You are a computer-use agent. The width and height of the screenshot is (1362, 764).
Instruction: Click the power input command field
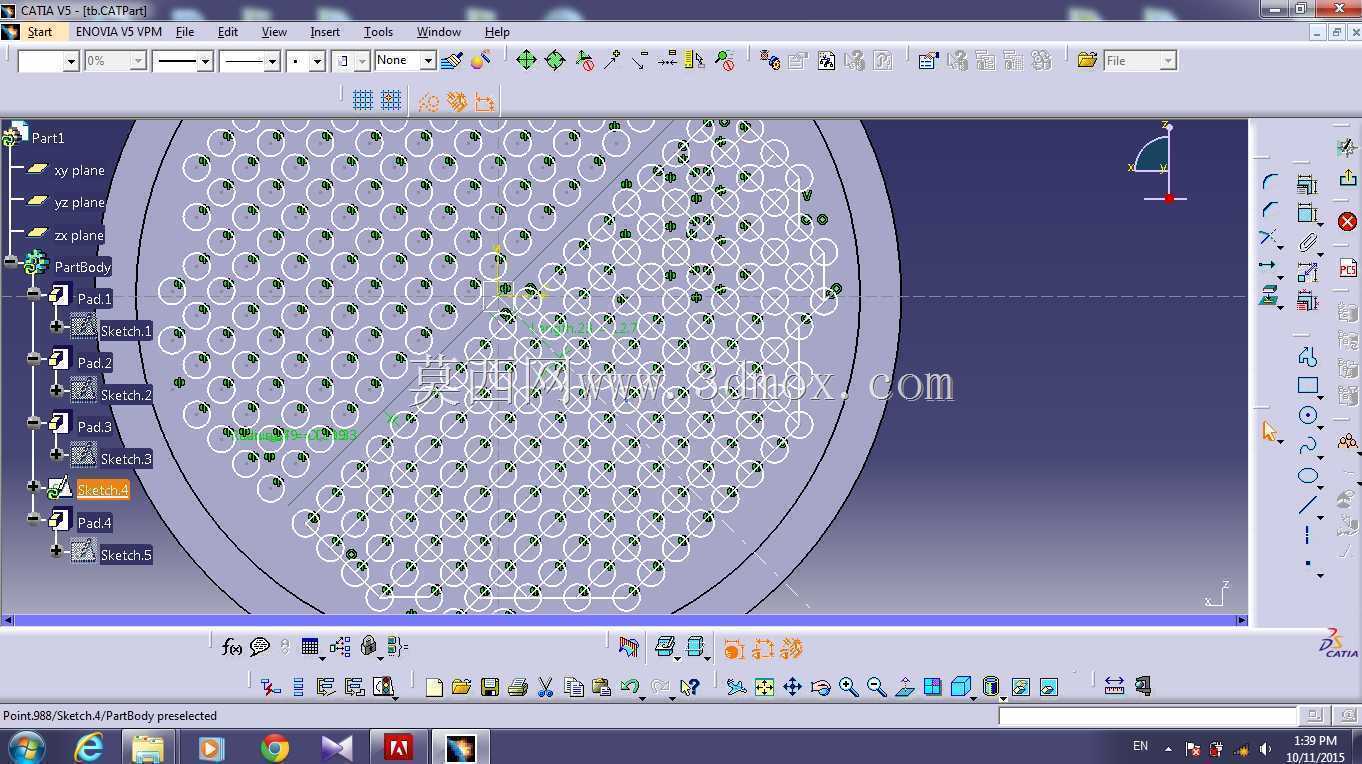(1147, 716)
